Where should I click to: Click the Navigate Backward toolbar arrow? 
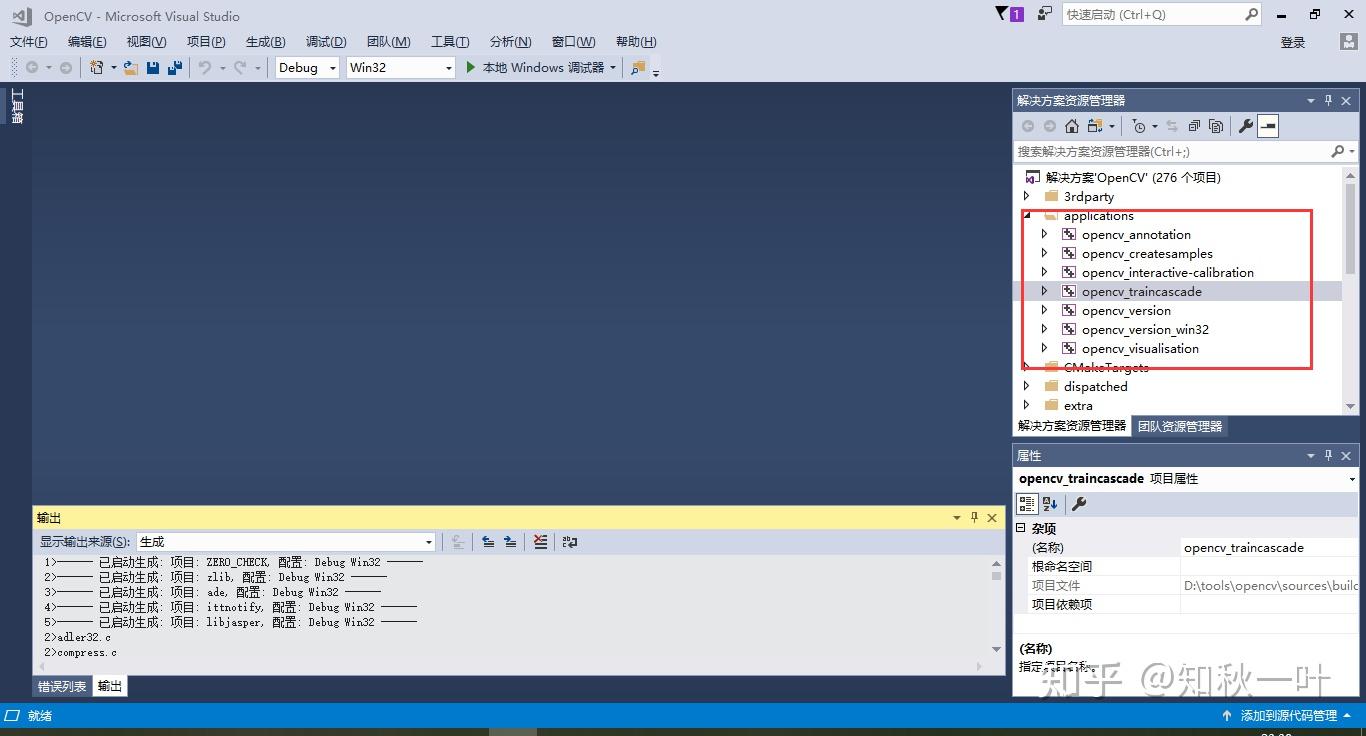32,68
